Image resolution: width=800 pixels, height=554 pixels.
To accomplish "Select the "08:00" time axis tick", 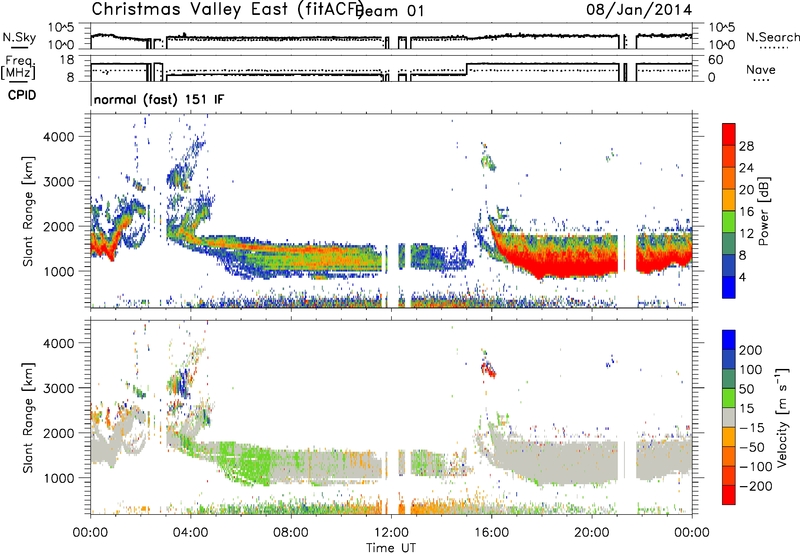I will point(291,533).
